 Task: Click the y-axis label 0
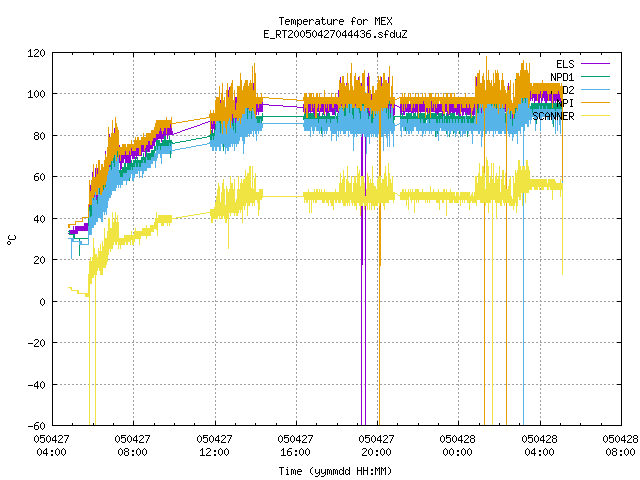42,302
